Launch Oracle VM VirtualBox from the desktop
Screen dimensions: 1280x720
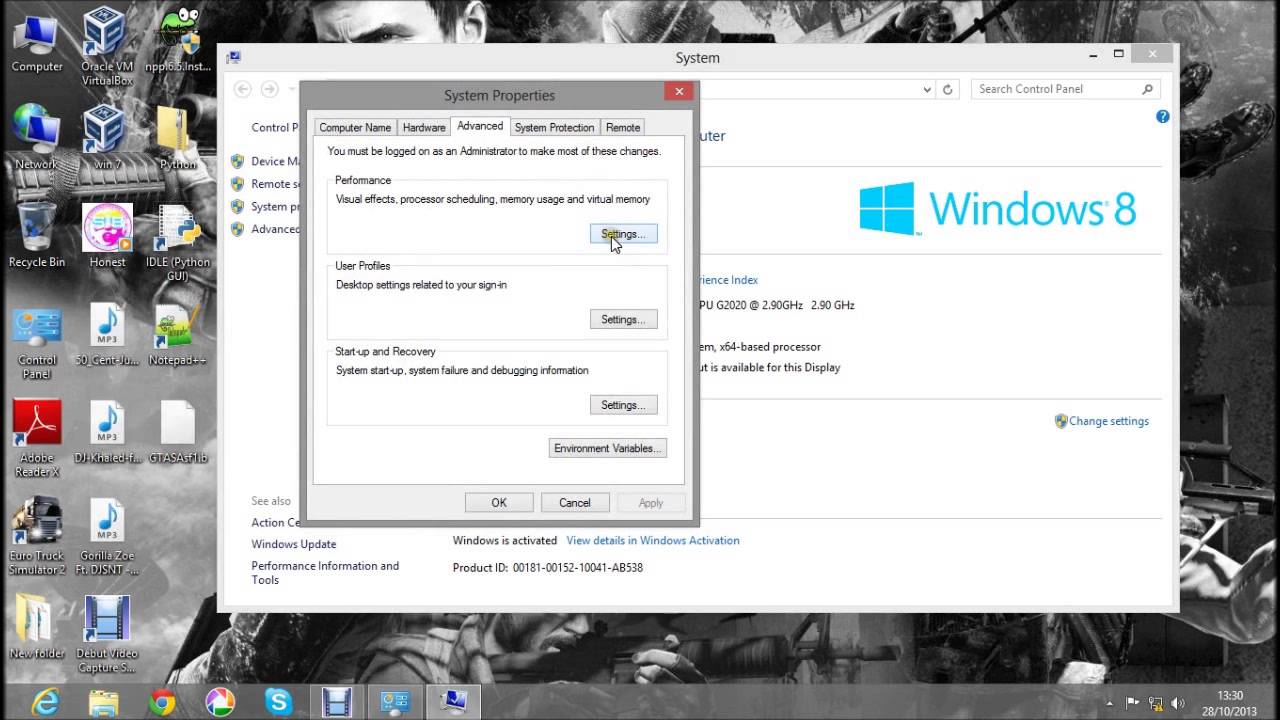click(x=107, y=46)
